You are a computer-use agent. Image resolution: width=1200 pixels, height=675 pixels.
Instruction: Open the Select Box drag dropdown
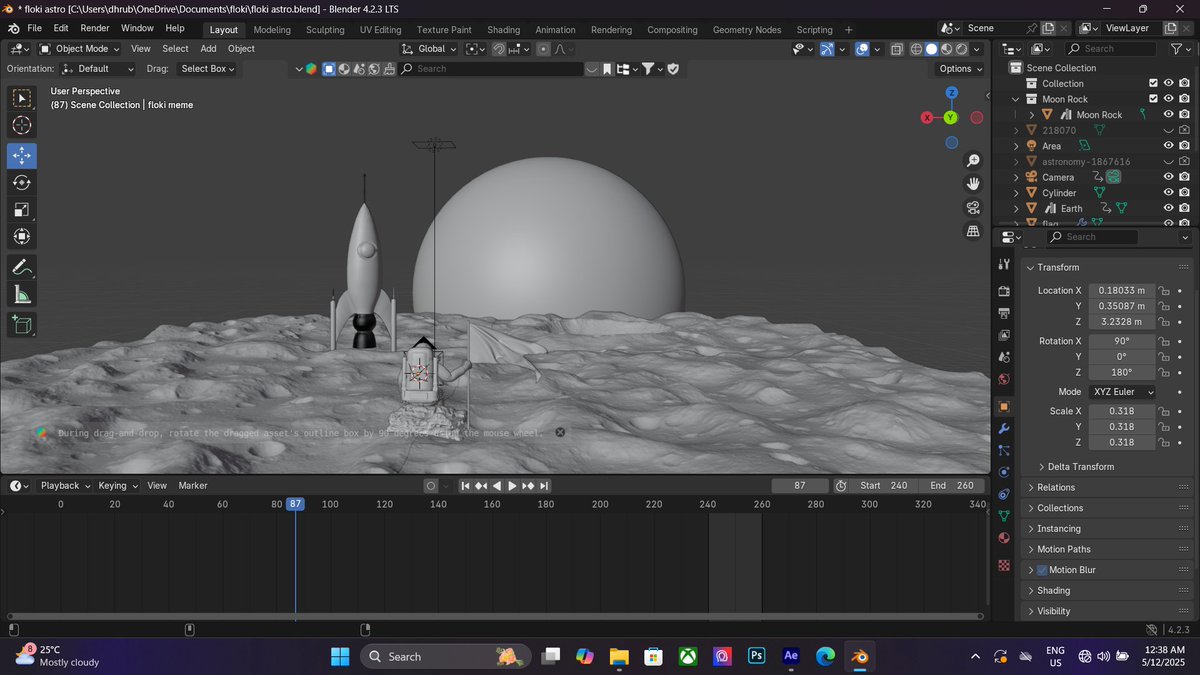(207, 69)
